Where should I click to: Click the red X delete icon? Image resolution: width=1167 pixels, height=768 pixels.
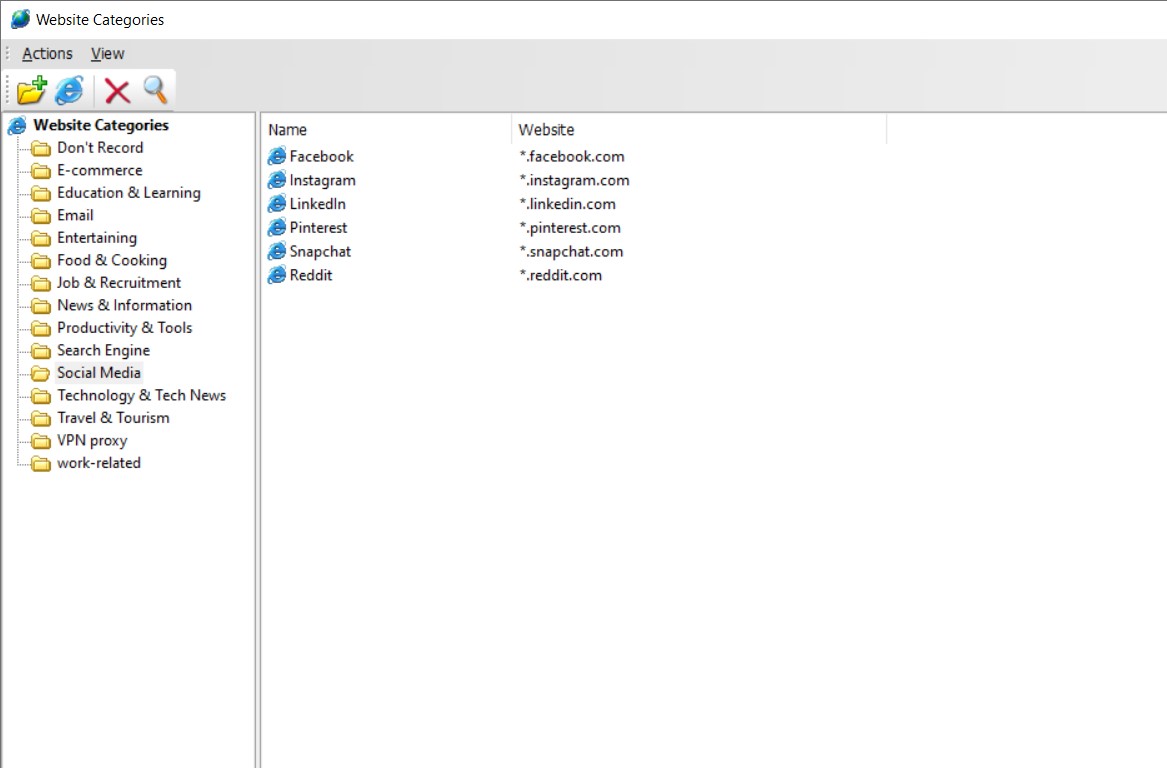pos(115,89)
